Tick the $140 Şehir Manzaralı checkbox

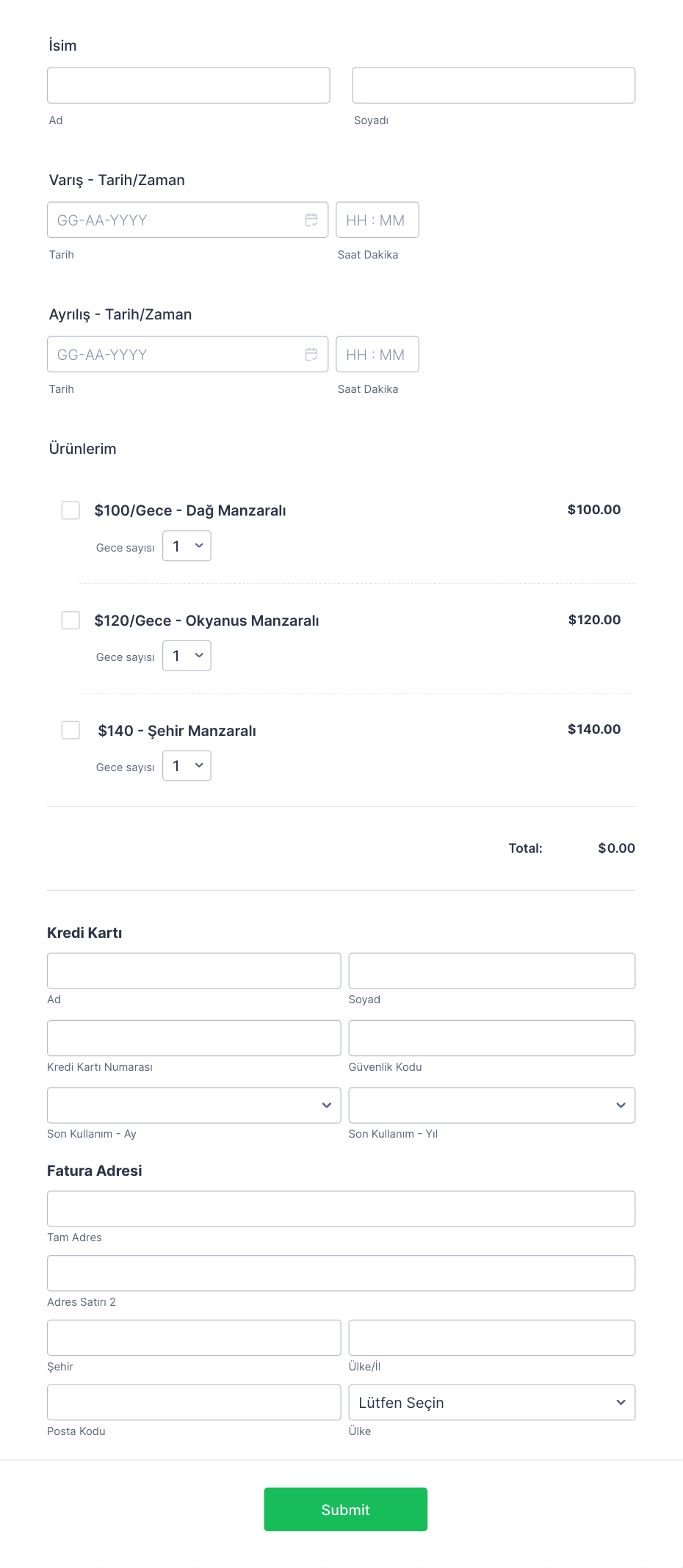pos(71,730)
